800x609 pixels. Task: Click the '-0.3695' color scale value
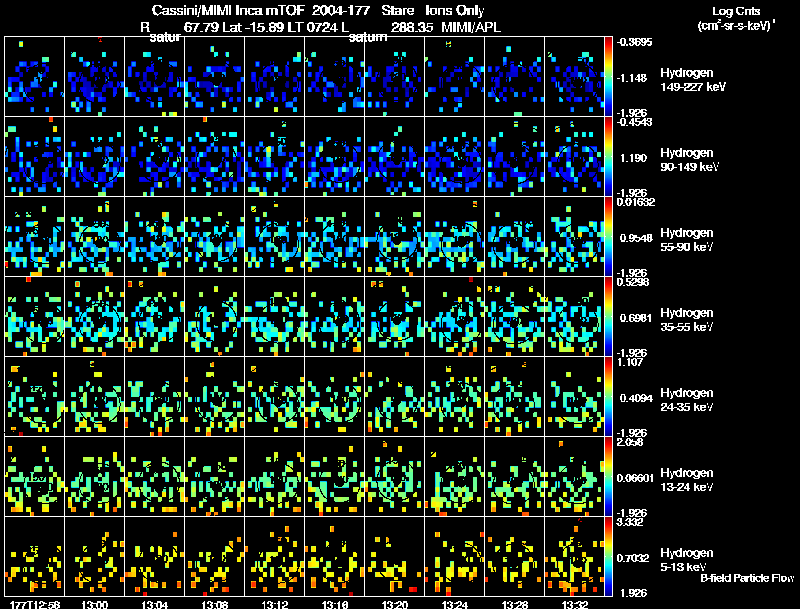point(634,42)
